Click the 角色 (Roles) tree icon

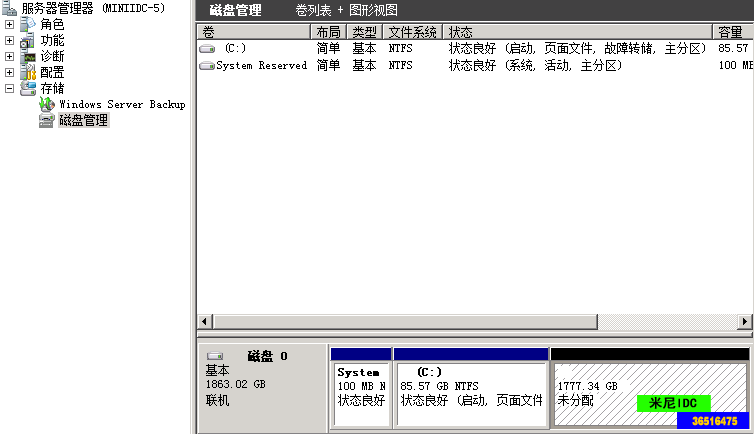28,24
